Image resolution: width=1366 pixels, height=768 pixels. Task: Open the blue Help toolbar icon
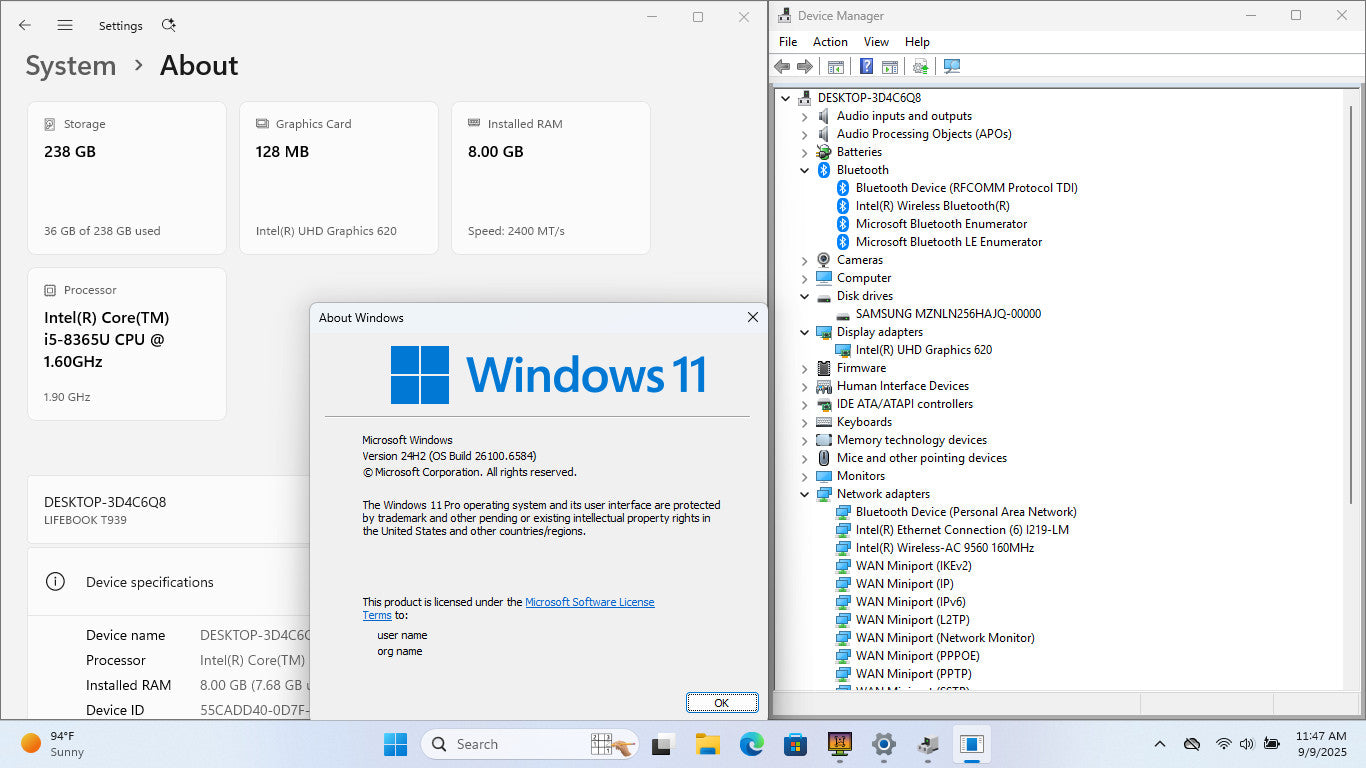pyautogui.click(x=866, y=66)
